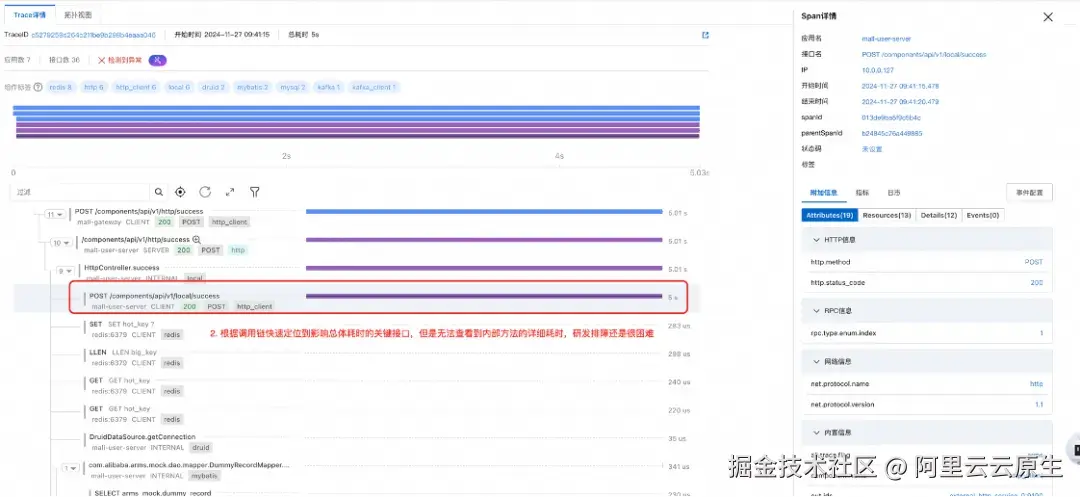Filter by redis 8 tag
This screenshot has height=497, width=1080.
[60, 87]
